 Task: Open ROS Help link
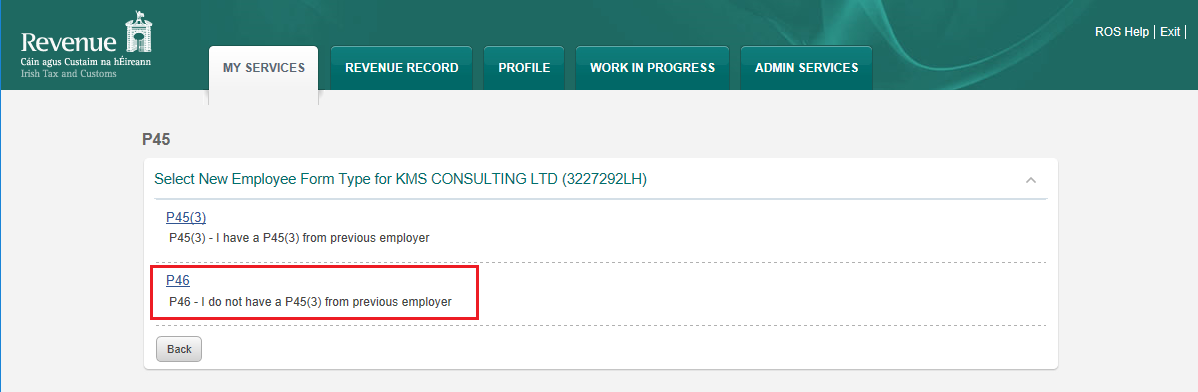[x=1122, y=32]
